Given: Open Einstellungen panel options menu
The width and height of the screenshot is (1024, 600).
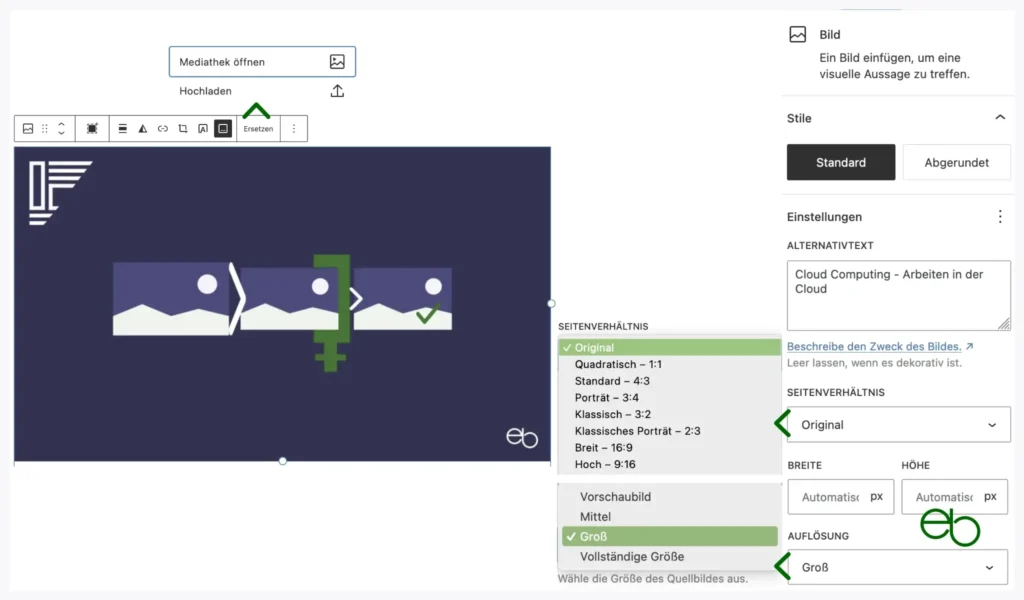Looking at the screenshot, I should point(999,217).
